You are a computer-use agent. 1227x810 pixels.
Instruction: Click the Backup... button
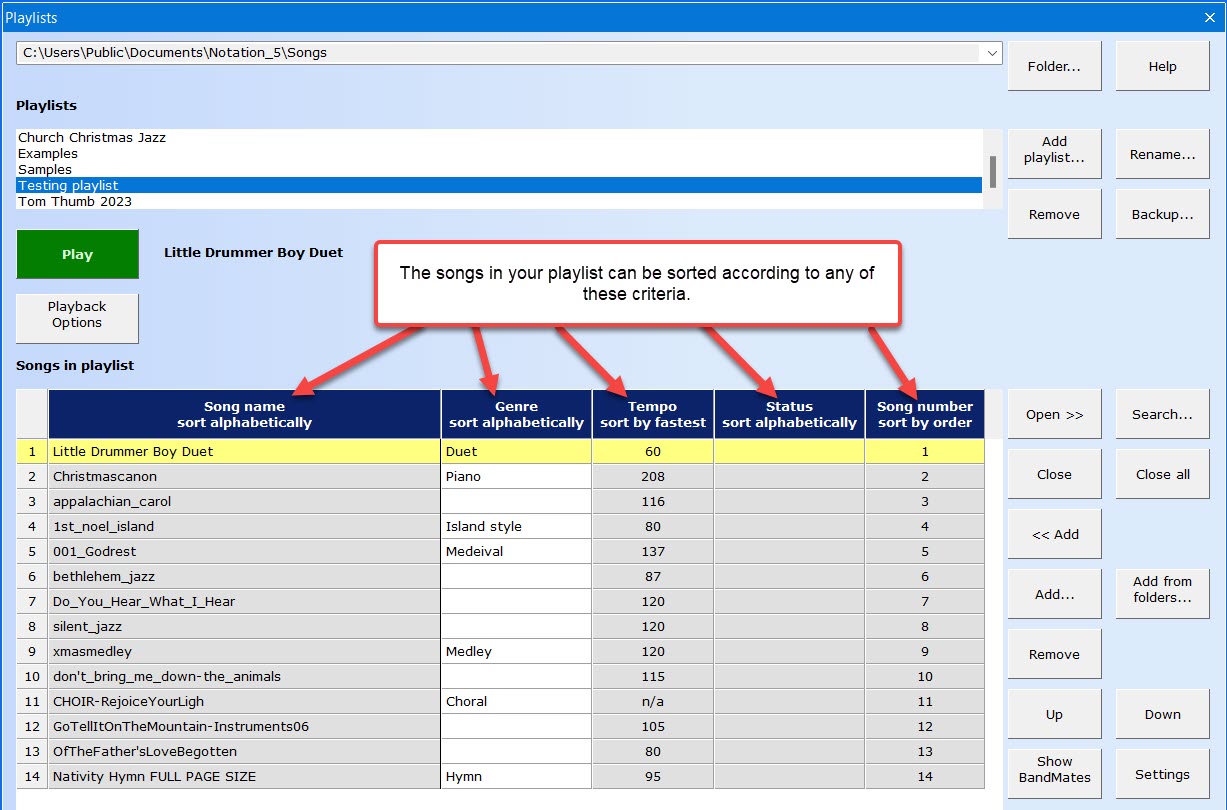coord(1162,215)
